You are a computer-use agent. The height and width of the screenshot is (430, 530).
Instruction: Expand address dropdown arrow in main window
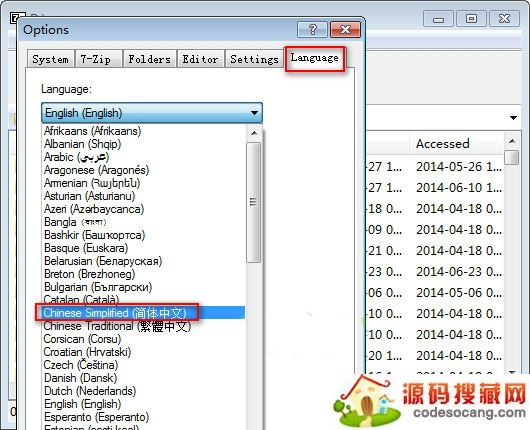coord(513,118)
